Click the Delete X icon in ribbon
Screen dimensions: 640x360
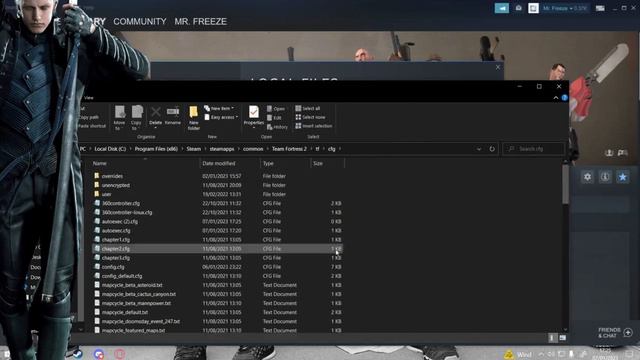[156, 116]
